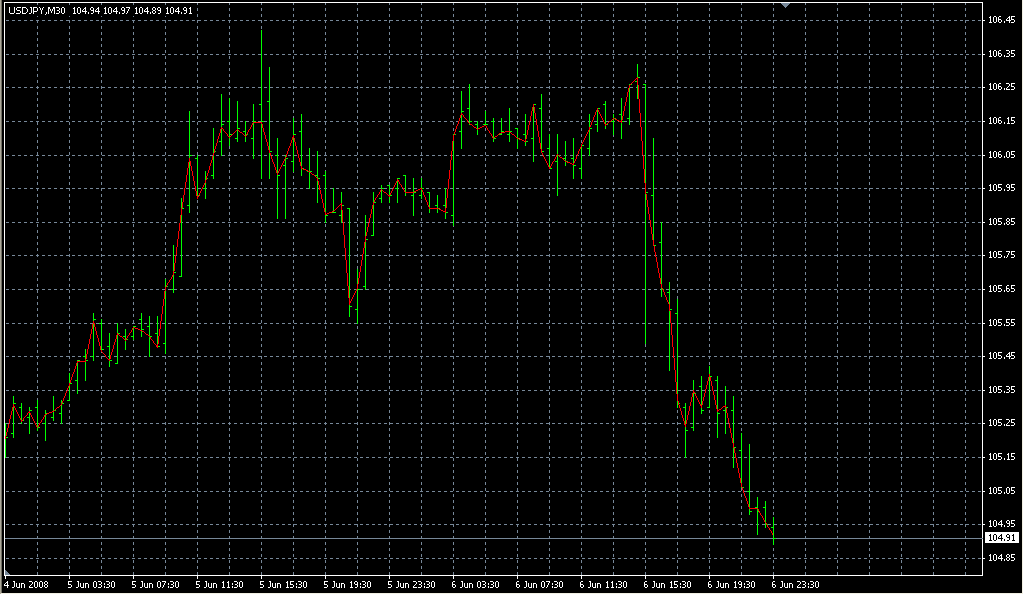Click the 105.55 price scale label
1024x594 pixels.
click(1001, 323)
